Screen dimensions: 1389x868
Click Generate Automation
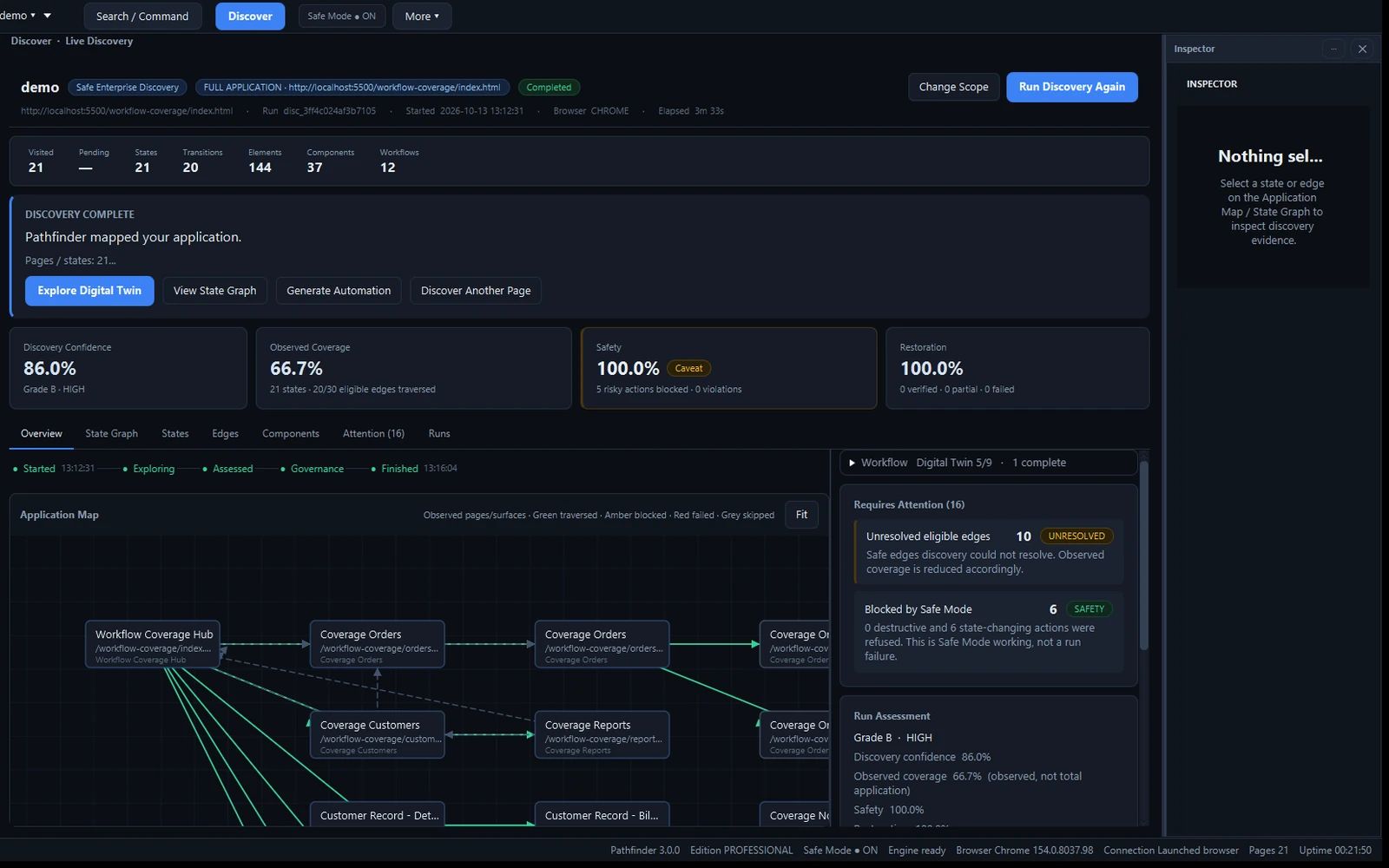[x=339, y=291]
